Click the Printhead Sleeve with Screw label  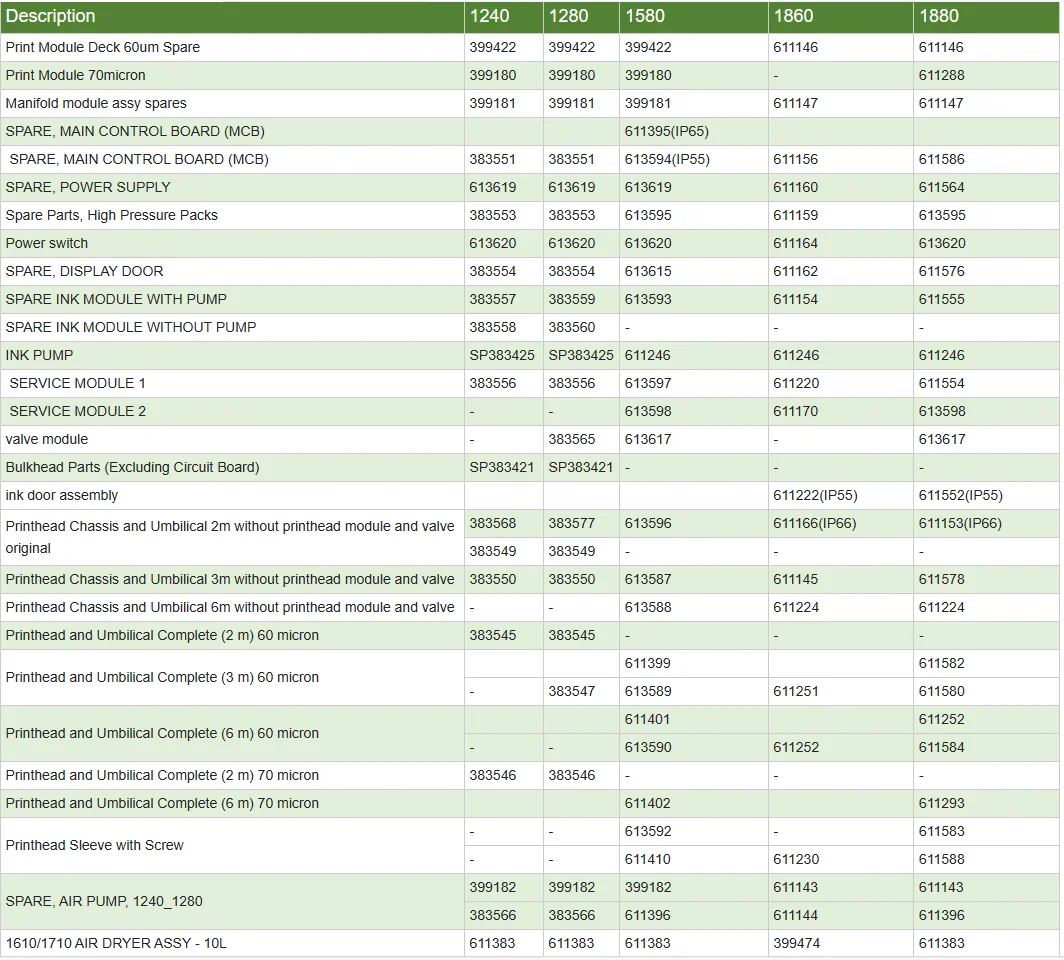point(95,845)
